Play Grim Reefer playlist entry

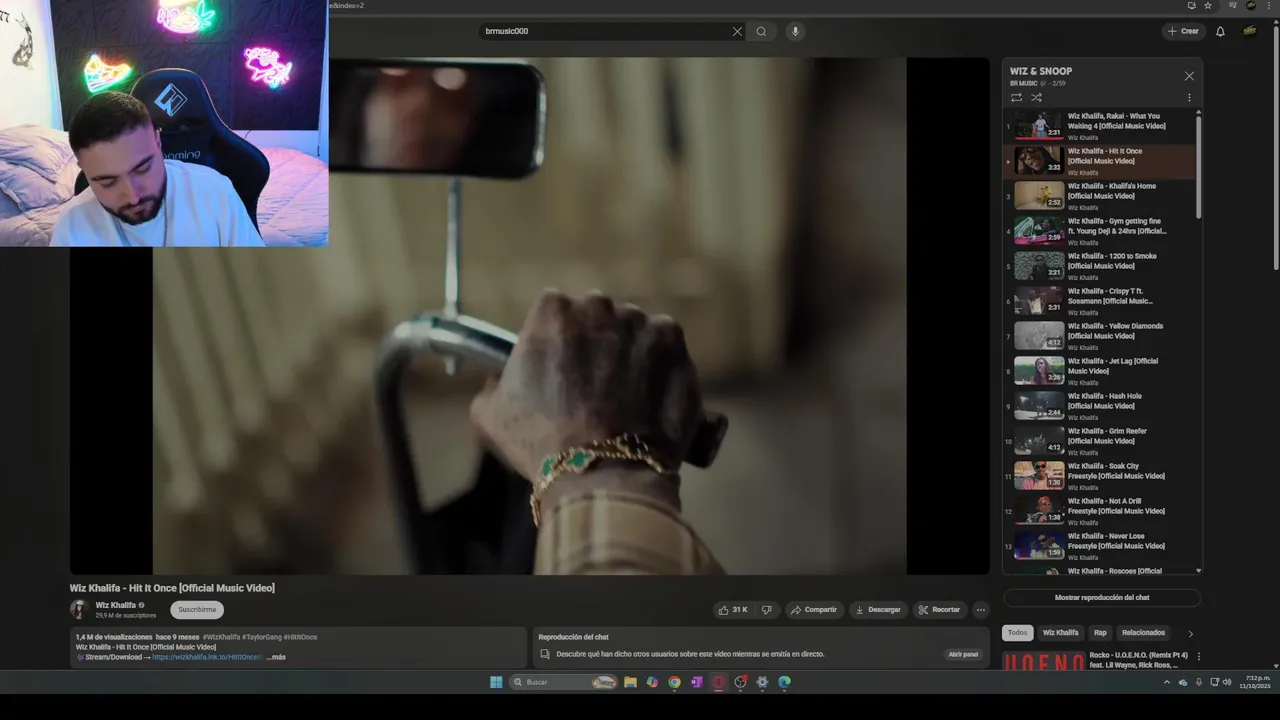[1098, 441]
